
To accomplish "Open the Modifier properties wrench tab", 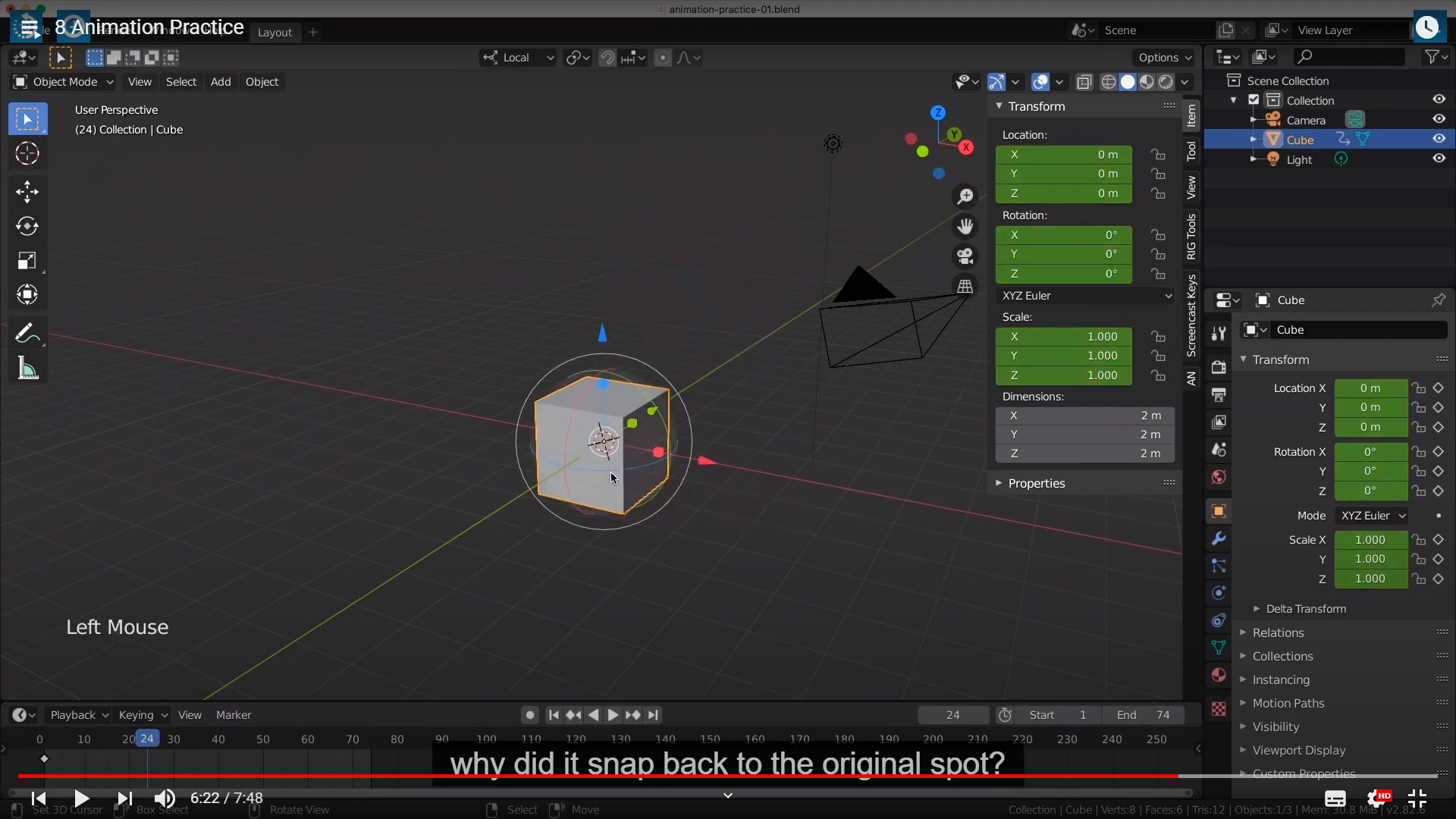I will [x=1219, y=538].
